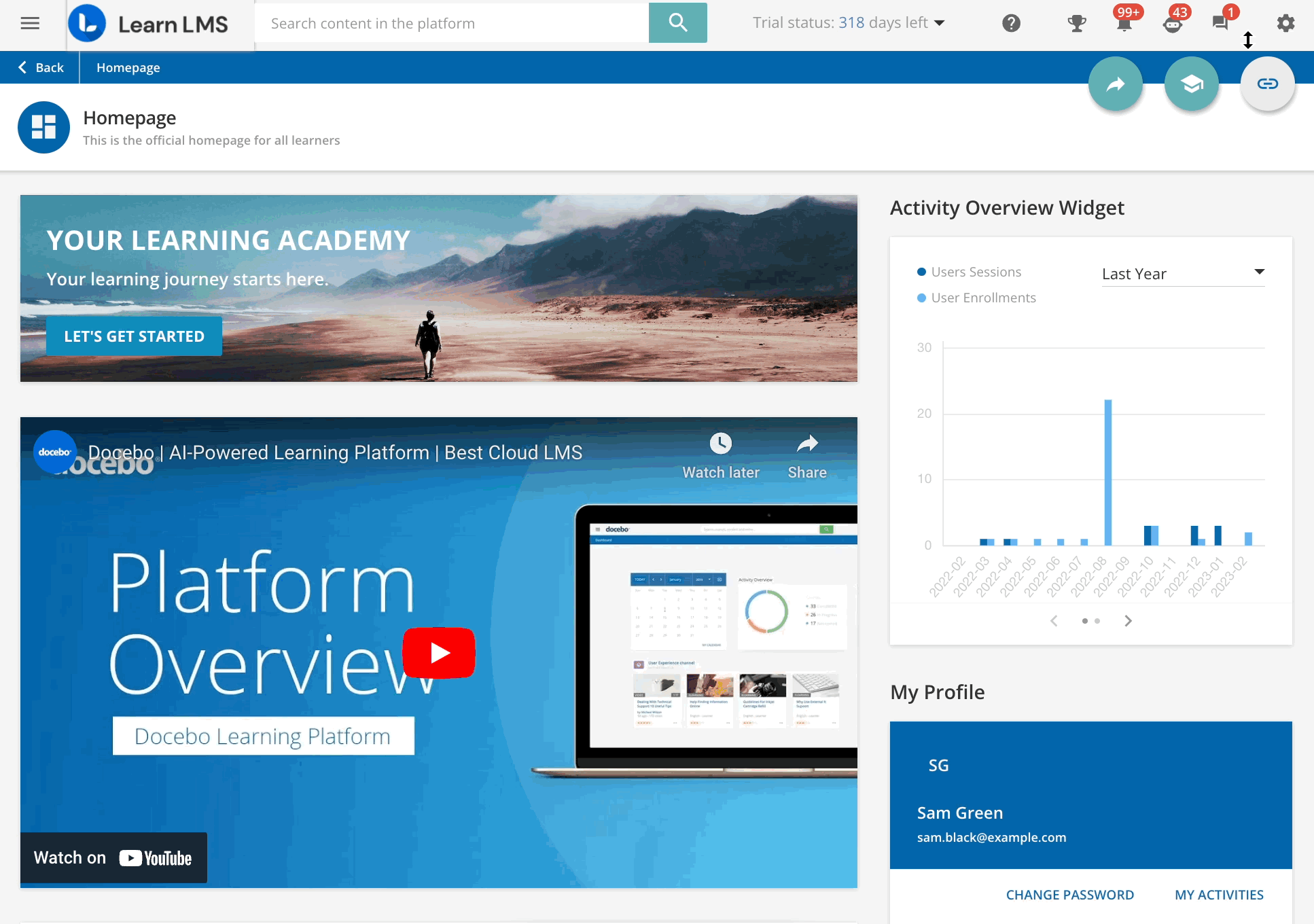Select the Homepage breadcrumb tab
The image size is (1314, 924).
point(128,67)
